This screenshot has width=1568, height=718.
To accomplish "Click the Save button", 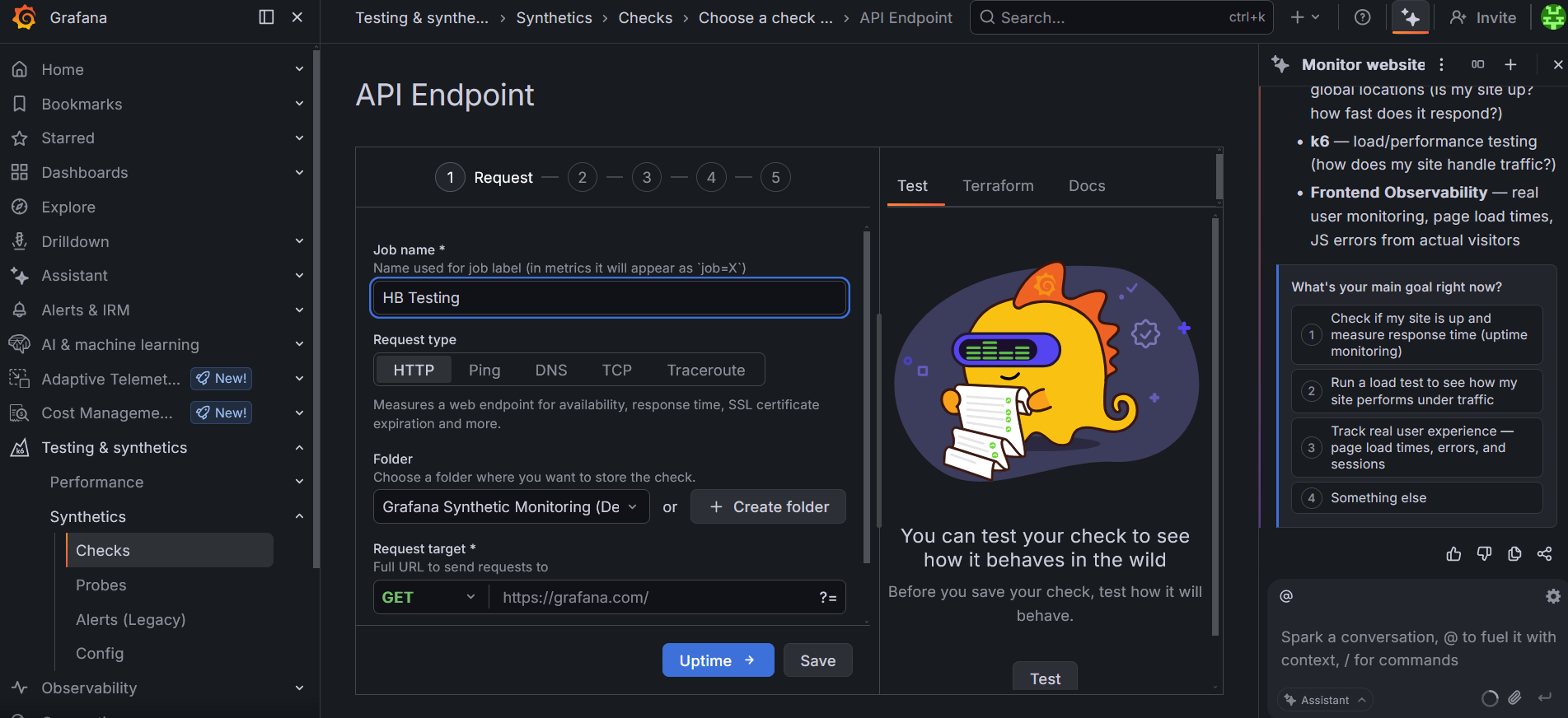I will pos(817,660).
